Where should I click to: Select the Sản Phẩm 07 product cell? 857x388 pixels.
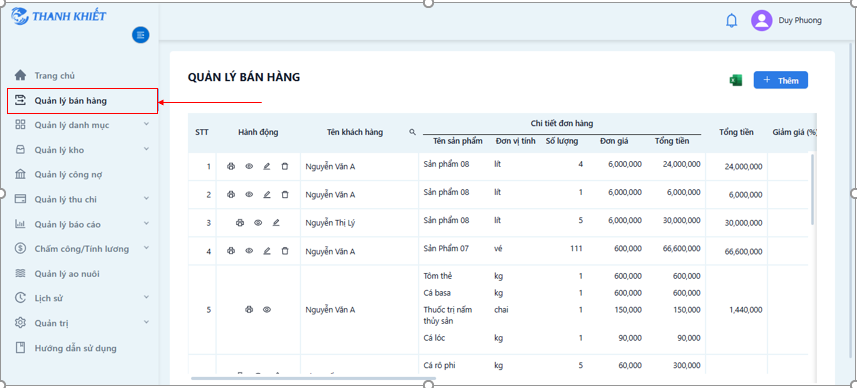pos(446,248)
